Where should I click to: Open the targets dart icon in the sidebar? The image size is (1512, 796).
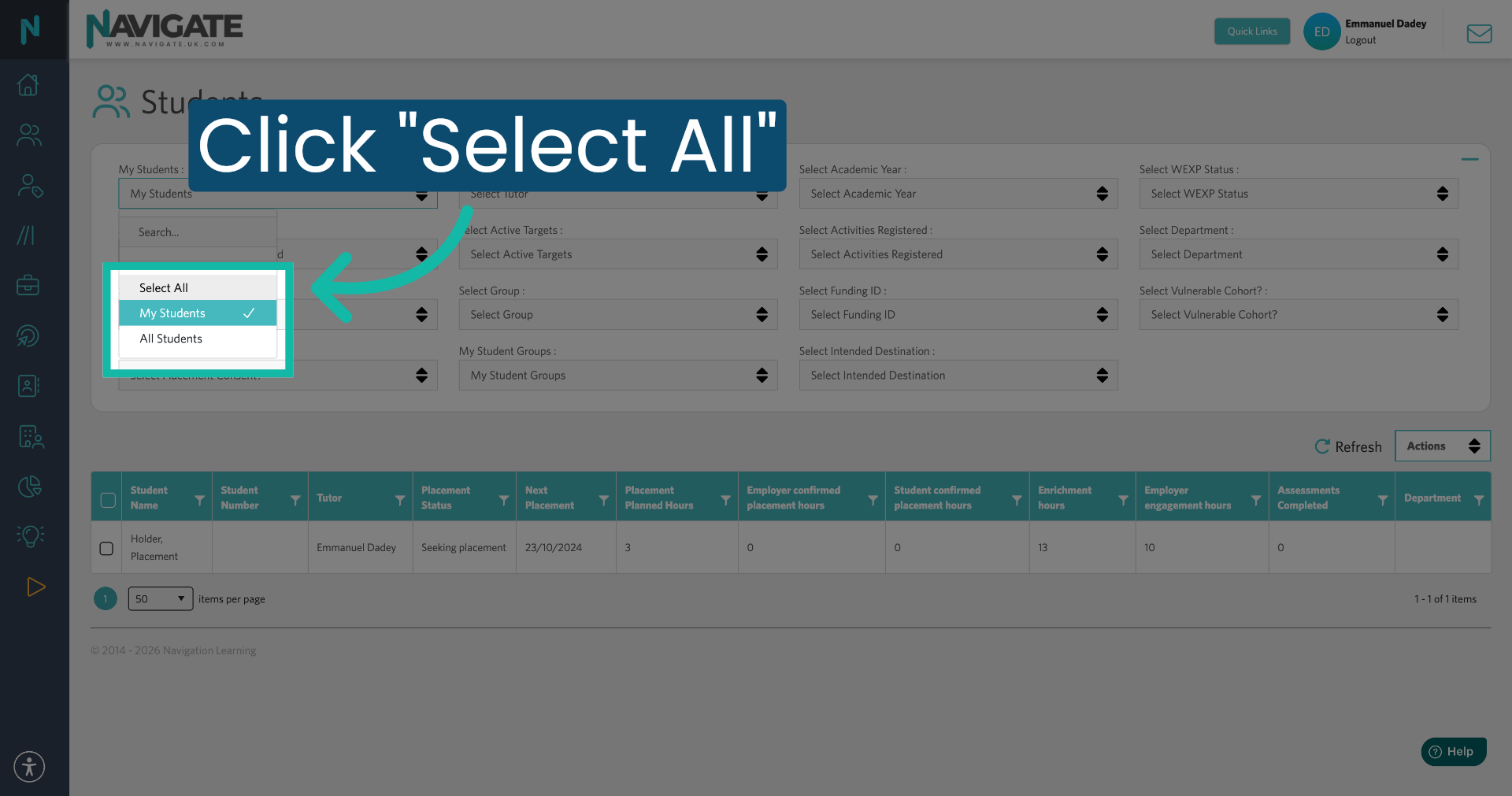(x=29, y=335)
